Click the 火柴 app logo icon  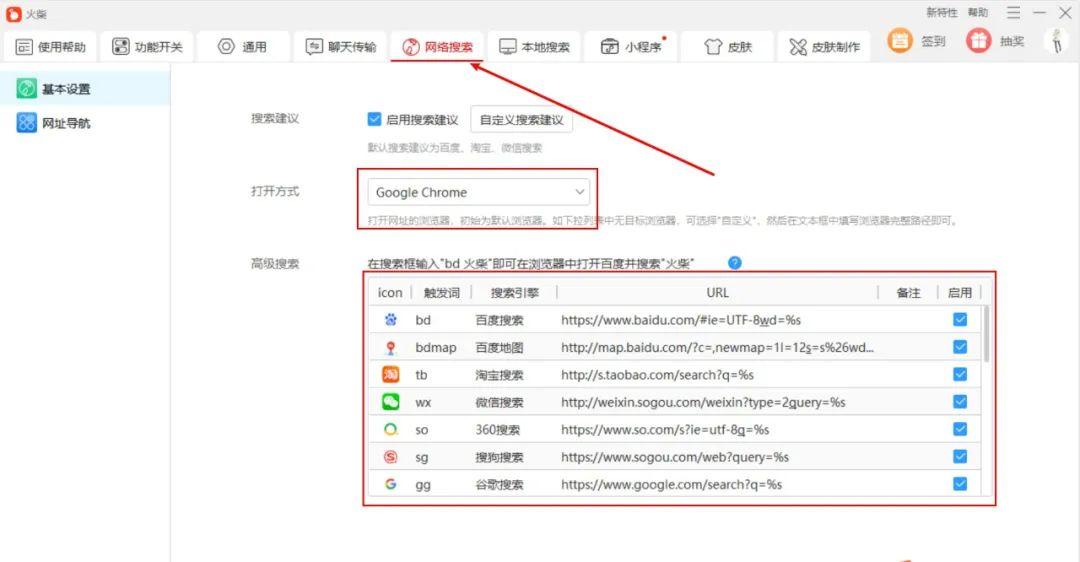13,14
